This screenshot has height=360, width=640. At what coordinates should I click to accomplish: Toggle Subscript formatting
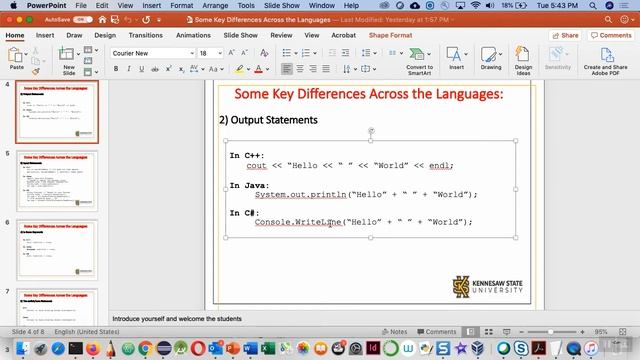point(181,69)
